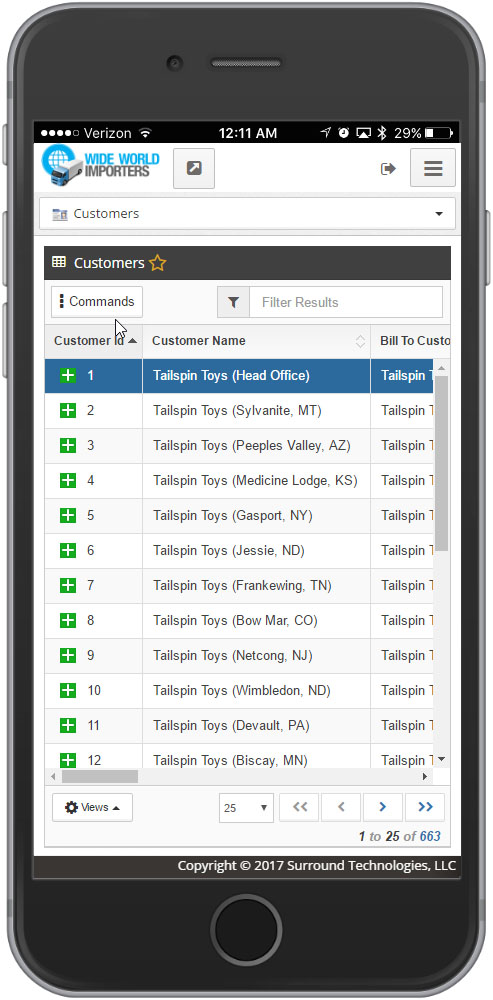Click the horizontal scrollbar right arrow

click(425, 777)
